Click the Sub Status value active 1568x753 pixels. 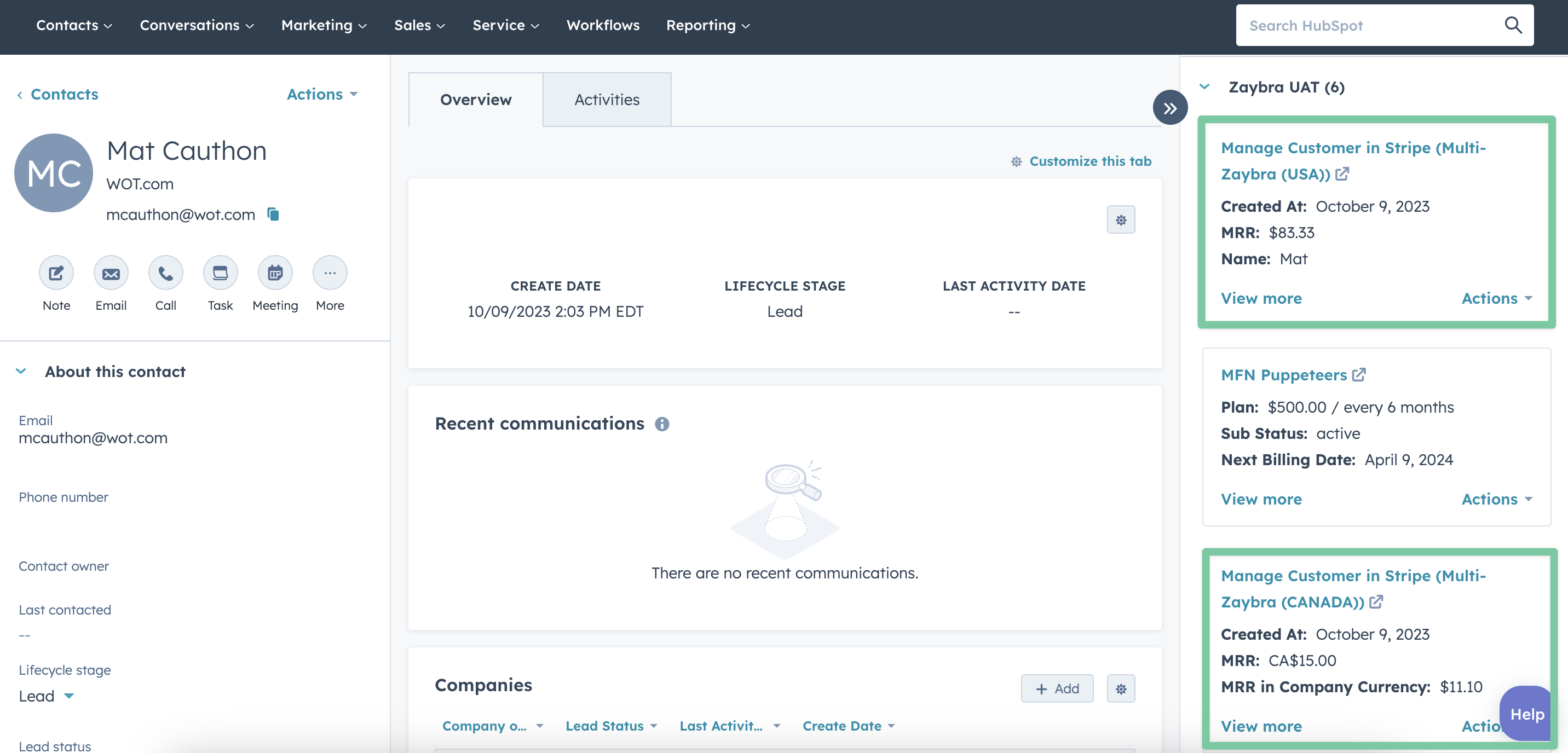click(x=1338, y=433)
